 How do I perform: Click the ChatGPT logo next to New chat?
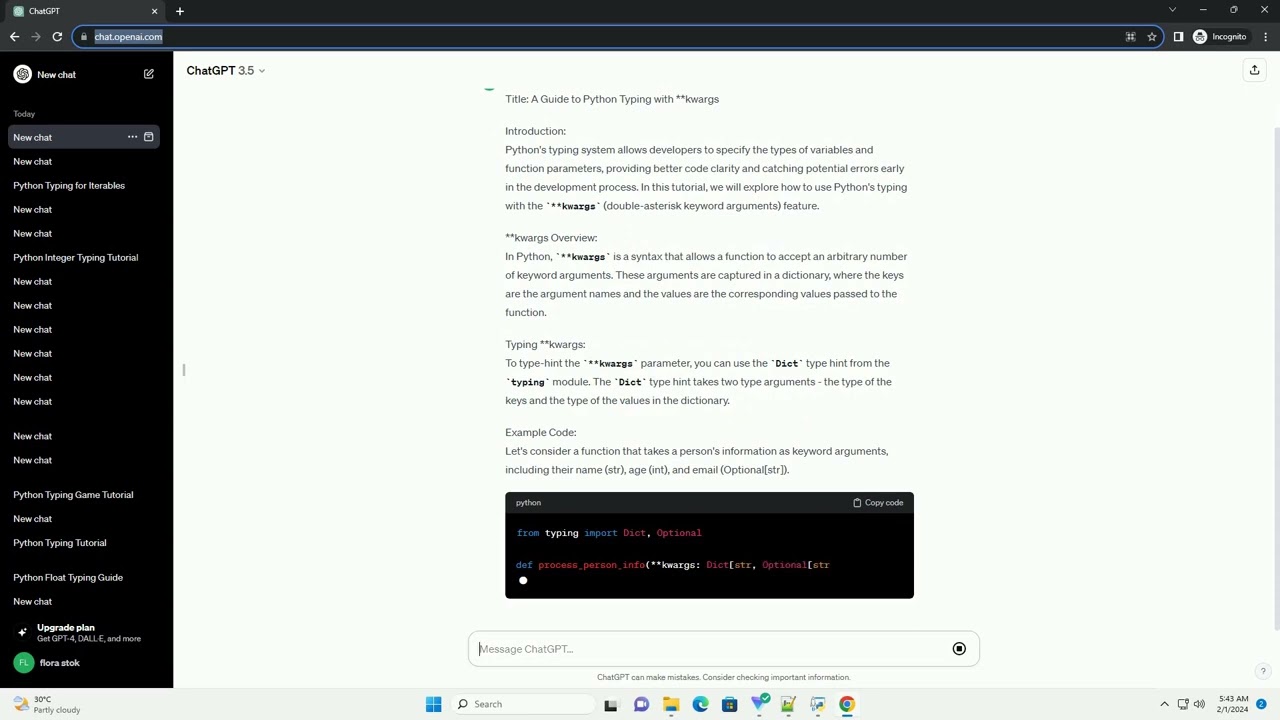pyautogui.click(x=22, y=74)
